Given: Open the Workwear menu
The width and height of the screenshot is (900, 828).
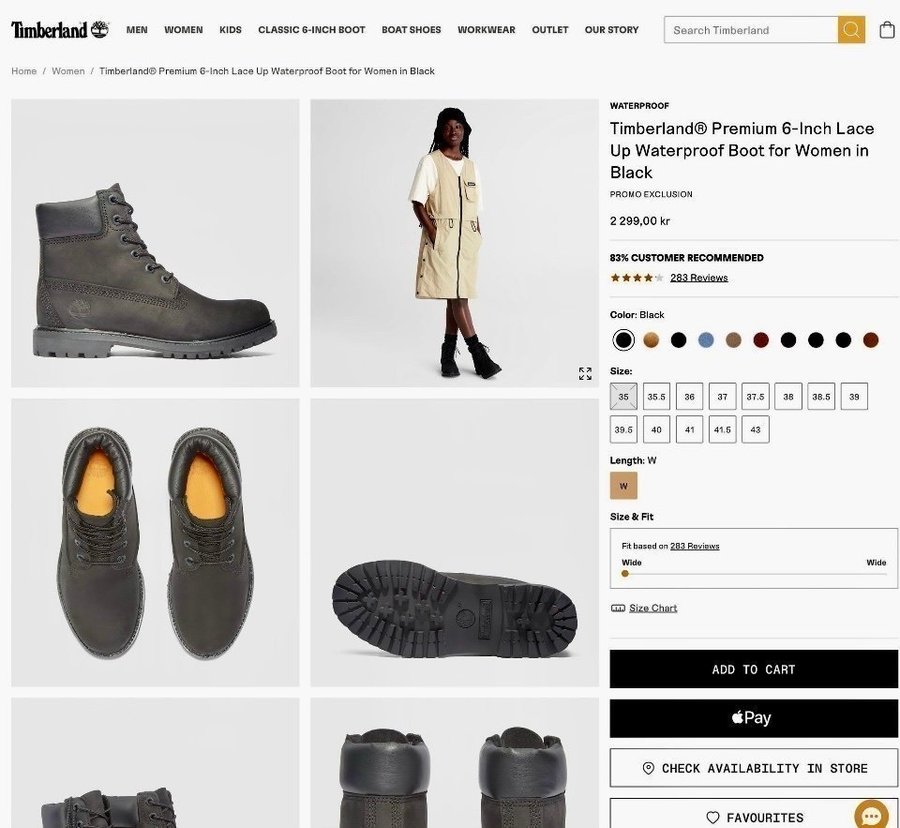Looking at the screenshot, I should pyautogui.click(x=486, y=30).
